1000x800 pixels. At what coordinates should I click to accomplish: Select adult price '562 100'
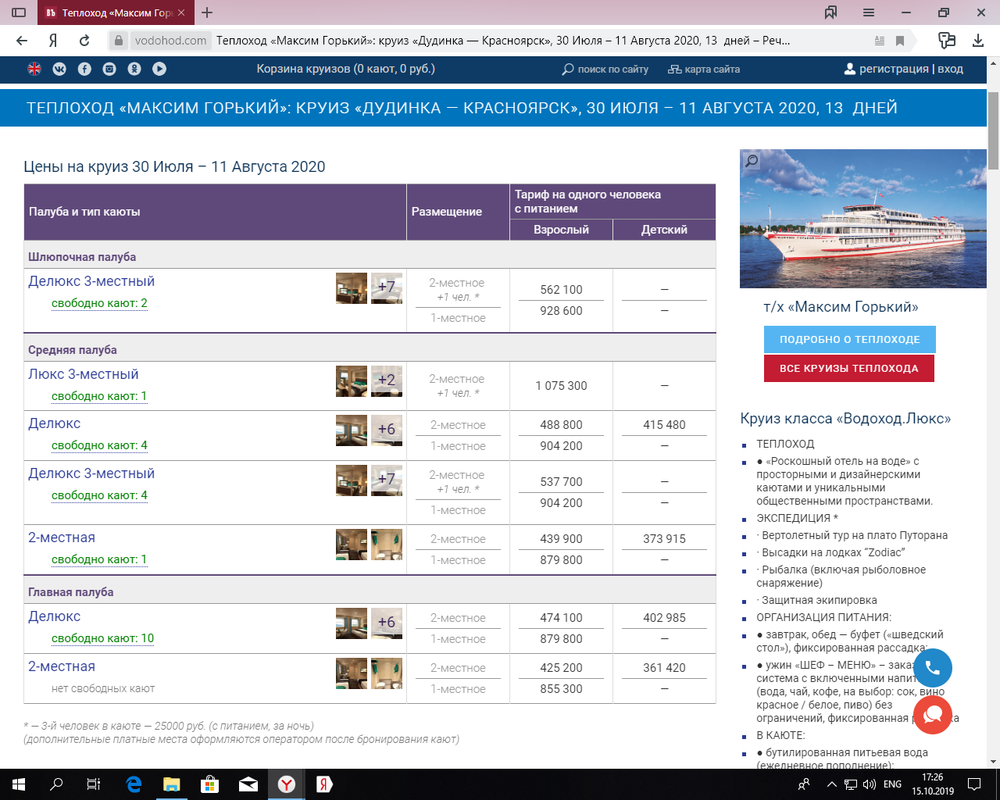[x=561, y=290]
